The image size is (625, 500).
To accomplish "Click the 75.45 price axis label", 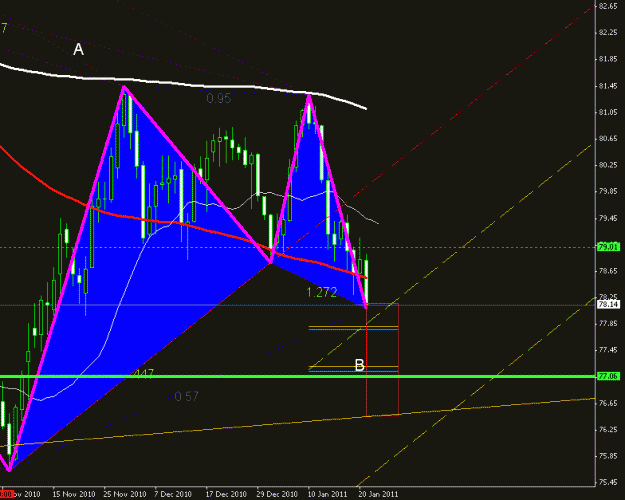I will [608, 482].
